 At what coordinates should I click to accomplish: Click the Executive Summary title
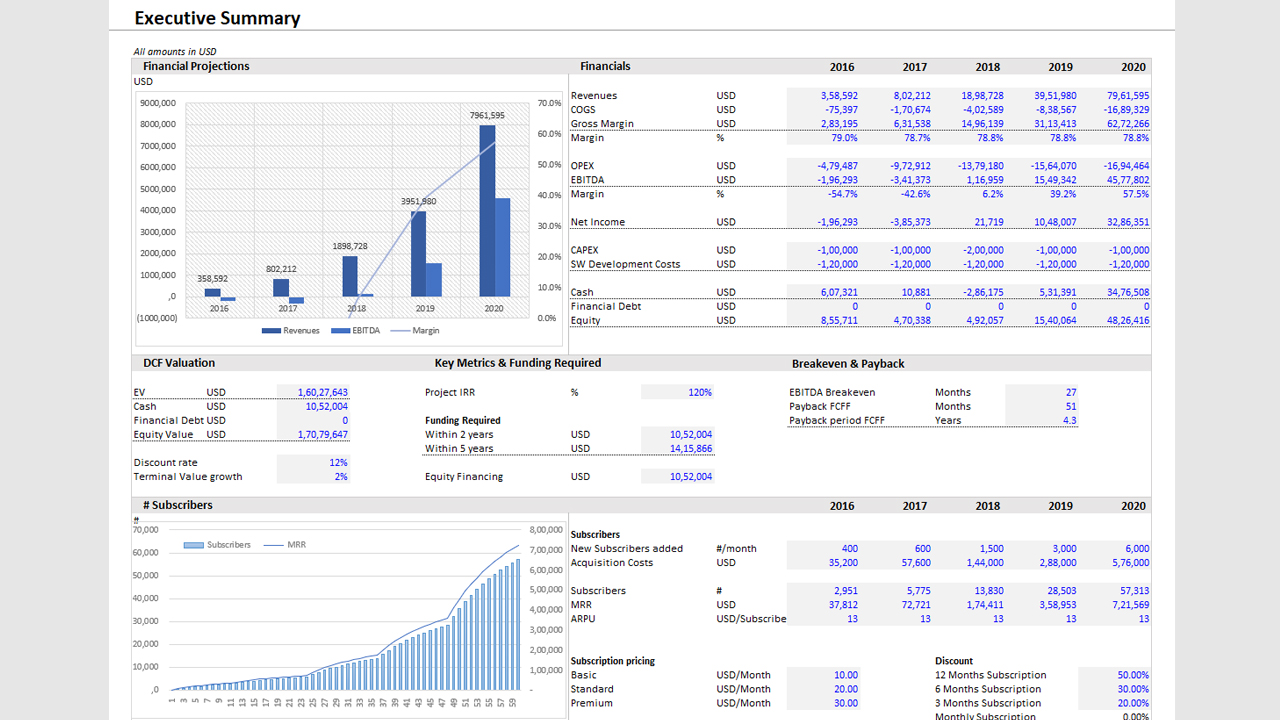[x=217, y=18]
